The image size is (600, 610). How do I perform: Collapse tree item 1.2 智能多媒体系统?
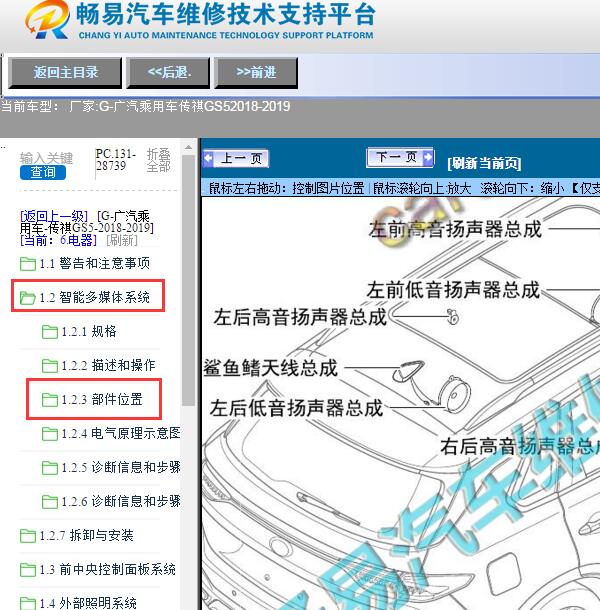(95, 298)
